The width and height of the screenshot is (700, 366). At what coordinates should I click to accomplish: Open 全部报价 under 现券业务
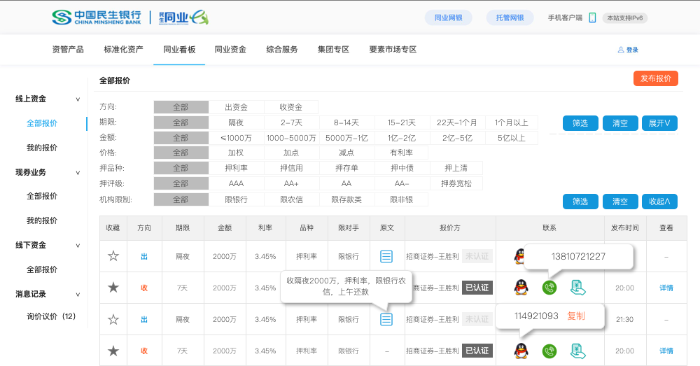(42, 196)
